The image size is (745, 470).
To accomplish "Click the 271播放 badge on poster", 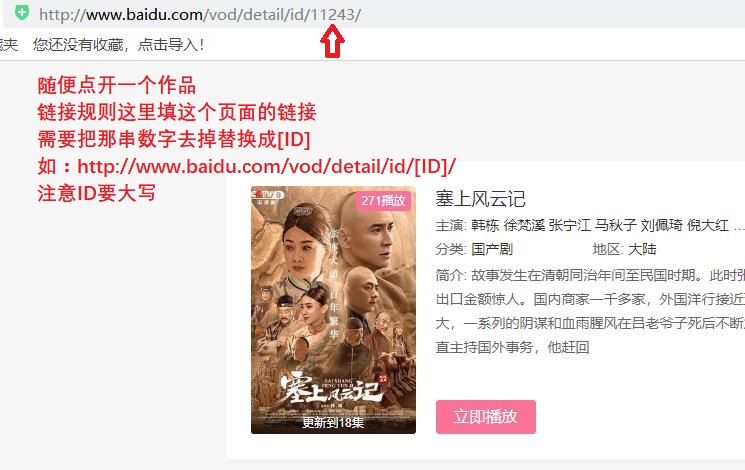I will (x=383, y=201).
